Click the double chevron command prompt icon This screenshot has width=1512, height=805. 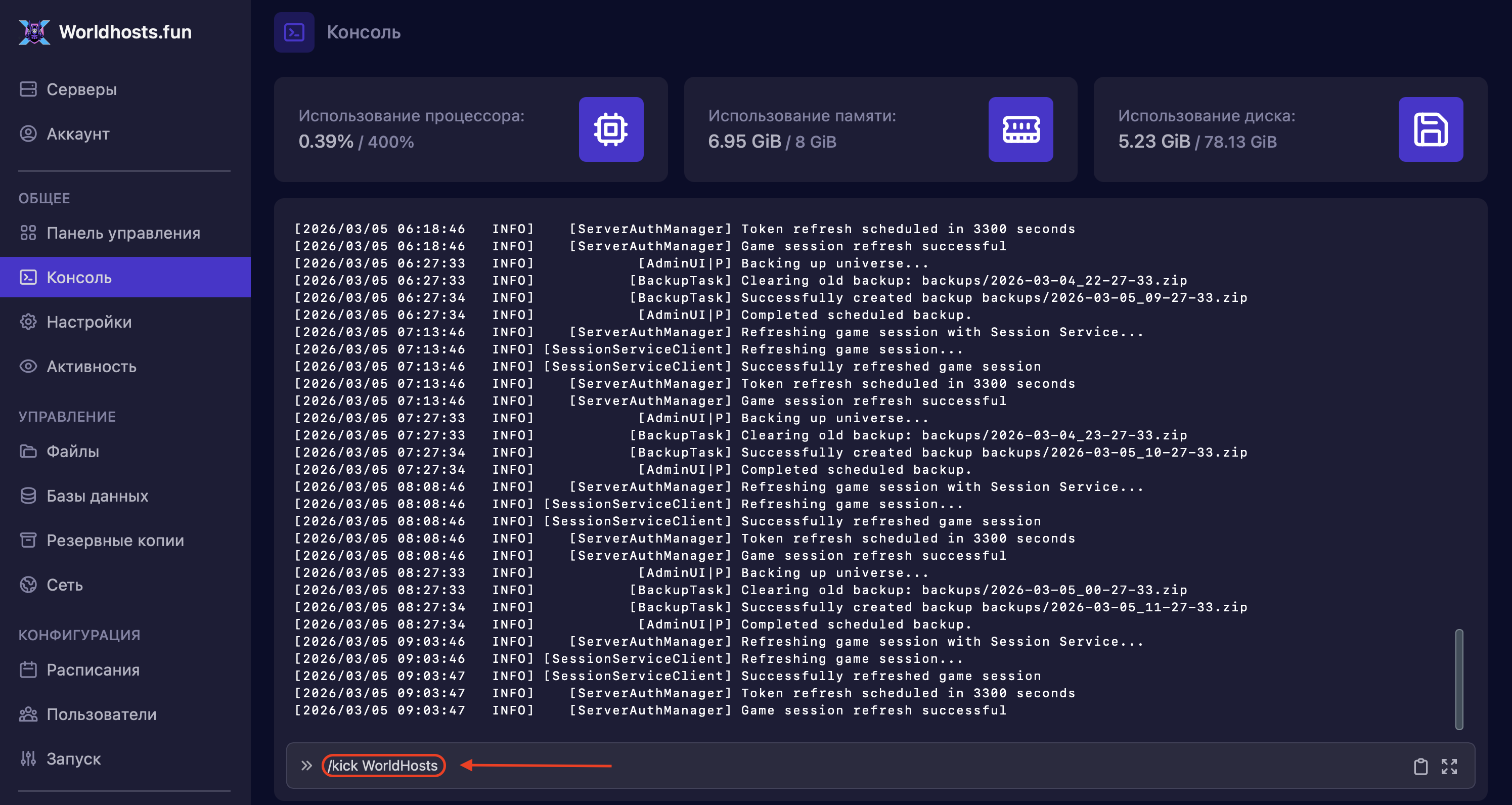(x=306, y=766)
